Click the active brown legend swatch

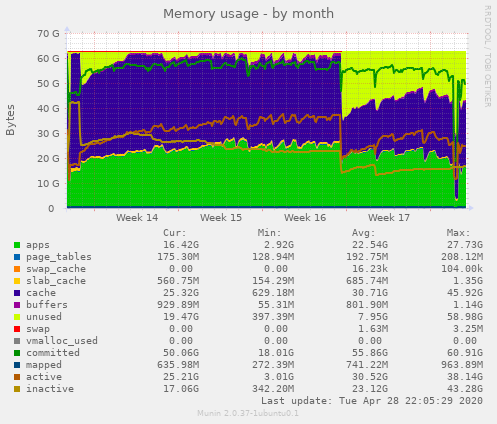(x=17, y=377)
